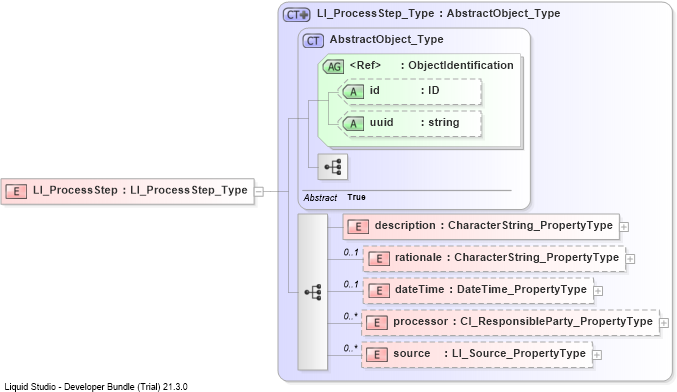Click the A icon of id attribute
The height and width of the screenshot is (392, 677).
tap(354, 92)
